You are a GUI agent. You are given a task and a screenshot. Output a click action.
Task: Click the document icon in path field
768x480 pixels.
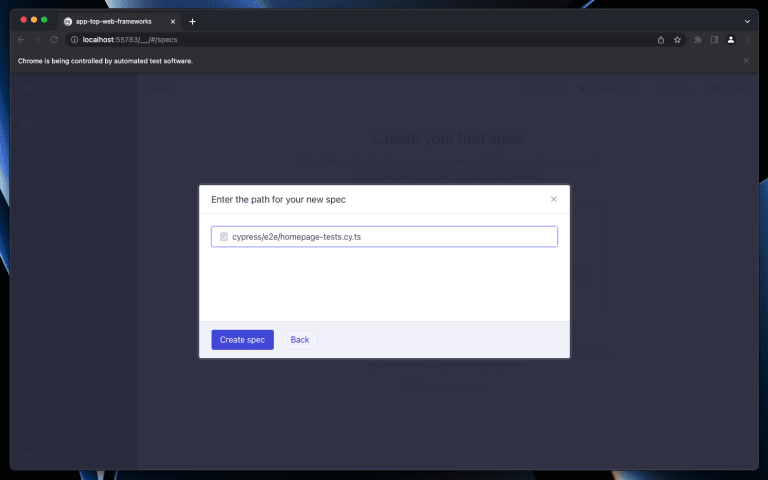click(x=224, y=237)
